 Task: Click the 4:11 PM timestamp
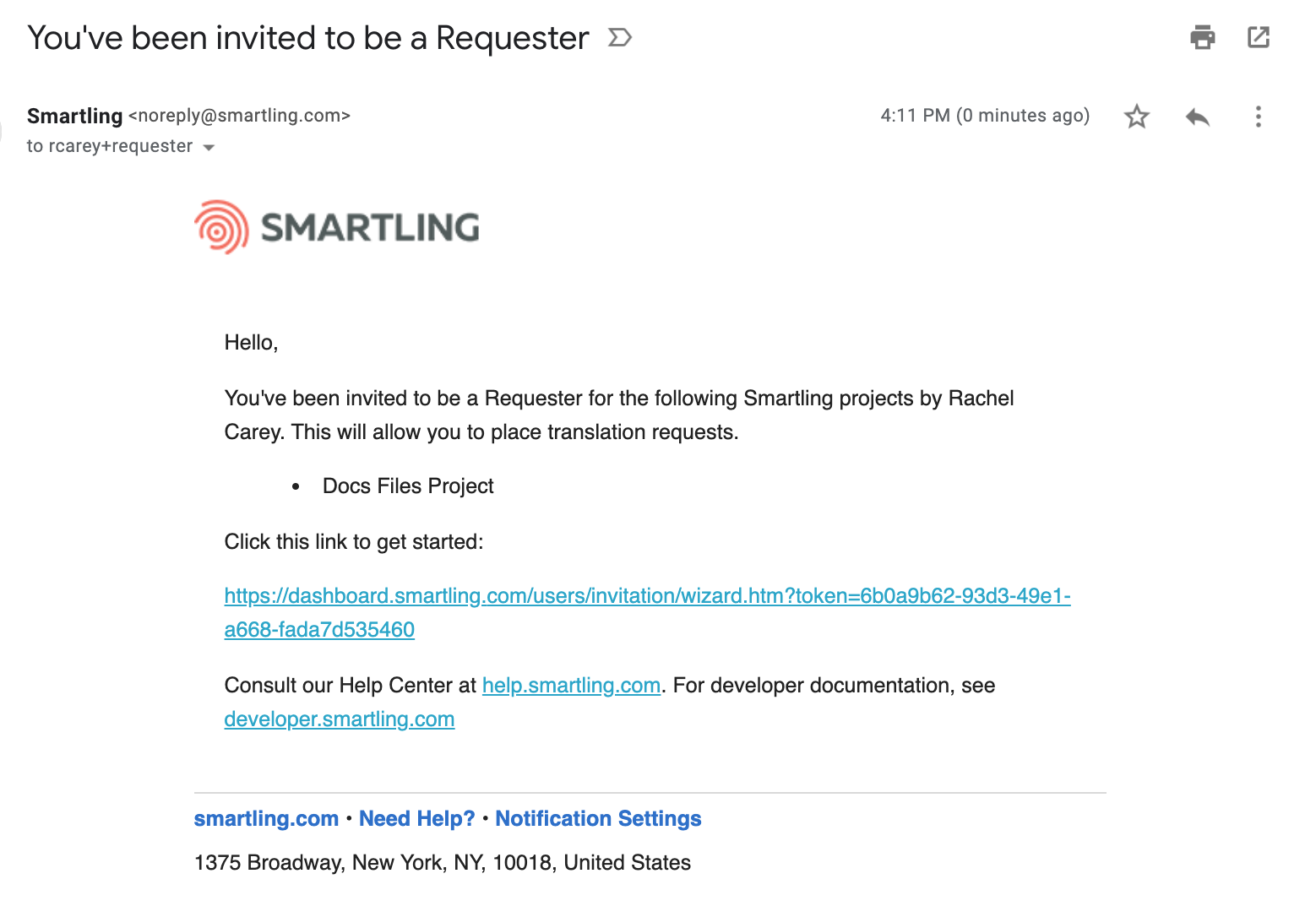(985, 116)
